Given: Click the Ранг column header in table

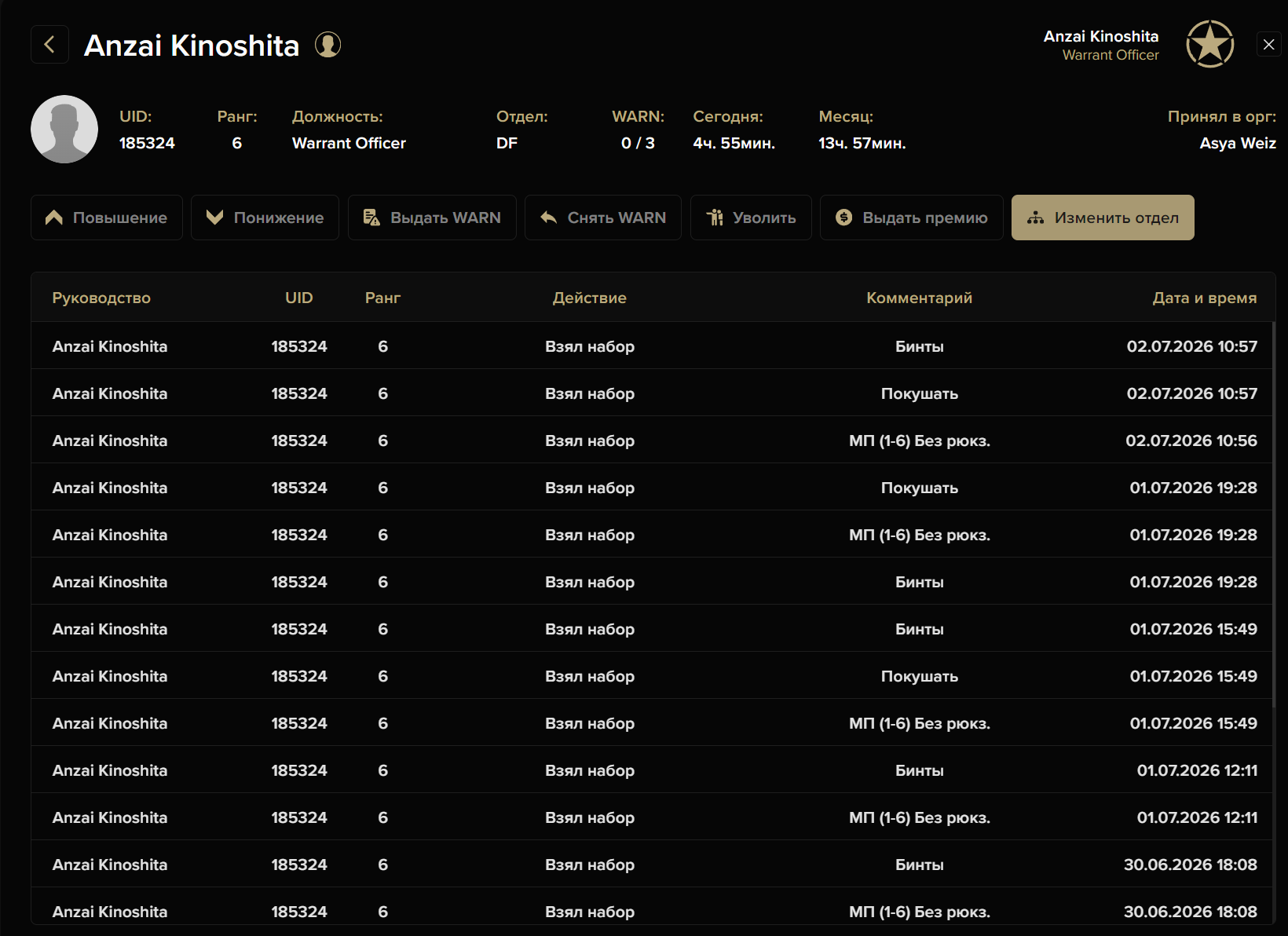Looking at the screenshot, I should [383, 298].
